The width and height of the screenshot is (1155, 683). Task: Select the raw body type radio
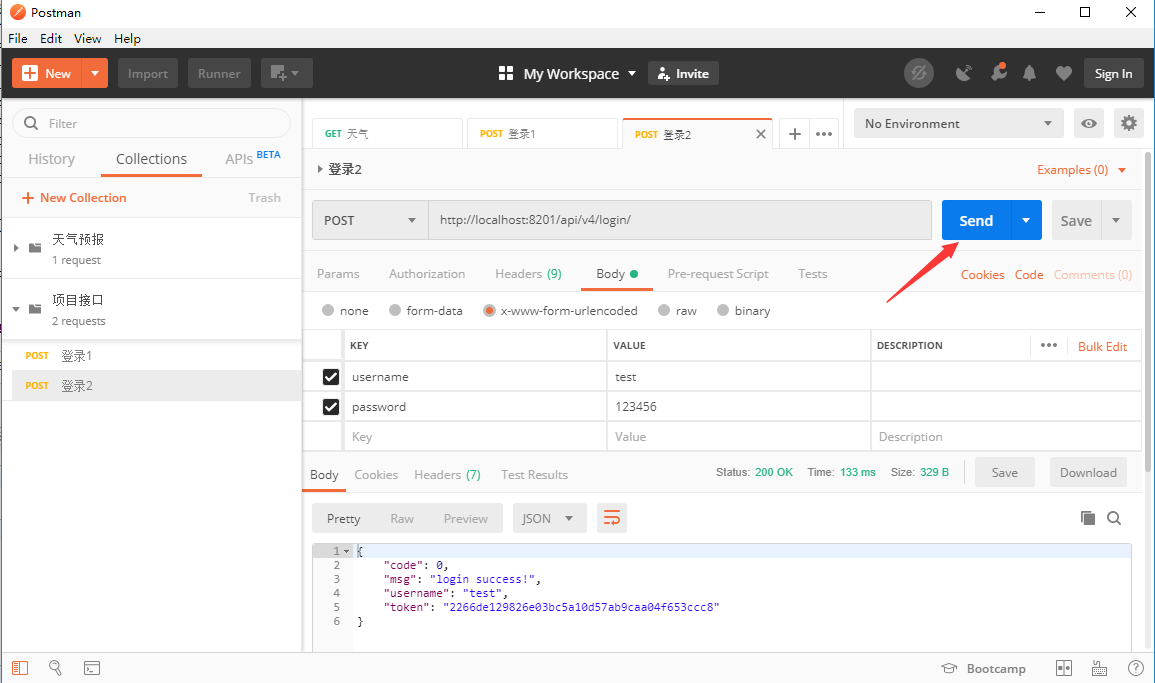click(664, 310)
